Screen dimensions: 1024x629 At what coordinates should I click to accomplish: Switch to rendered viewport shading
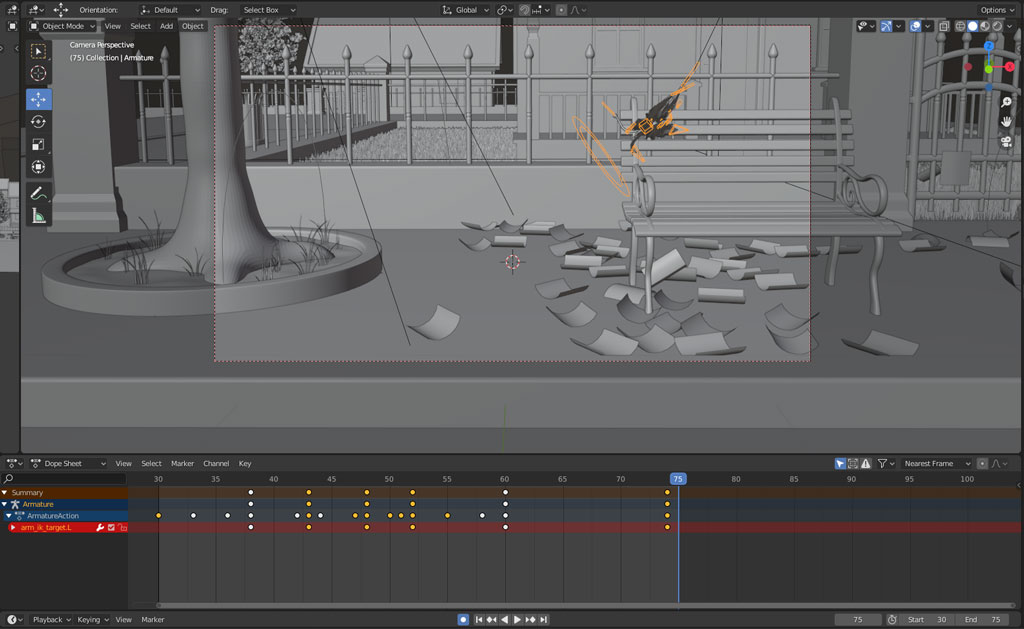click(997, 26)
